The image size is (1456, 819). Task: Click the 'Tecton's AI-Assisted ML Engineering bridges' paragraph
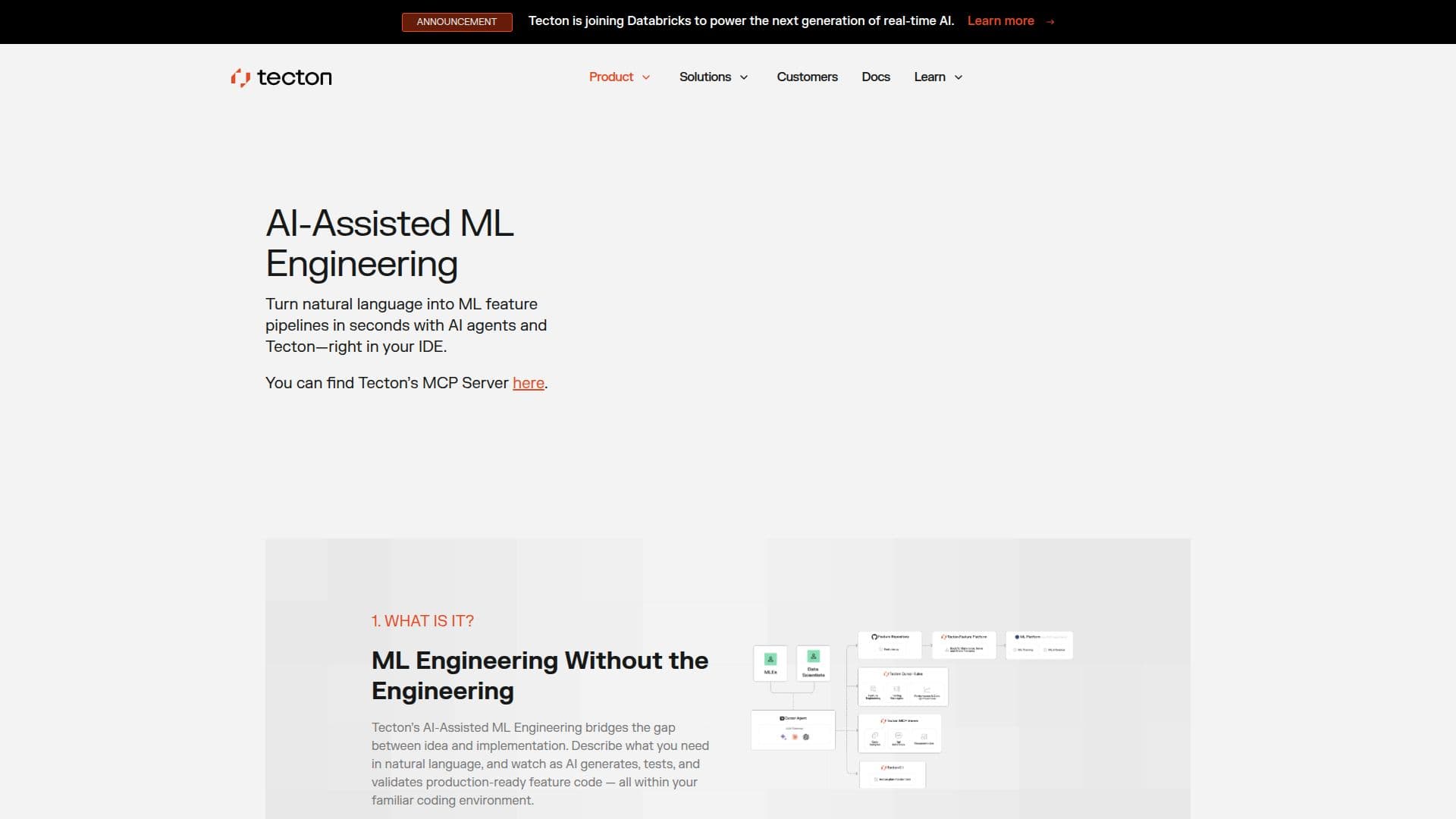[x=540, y=764]
